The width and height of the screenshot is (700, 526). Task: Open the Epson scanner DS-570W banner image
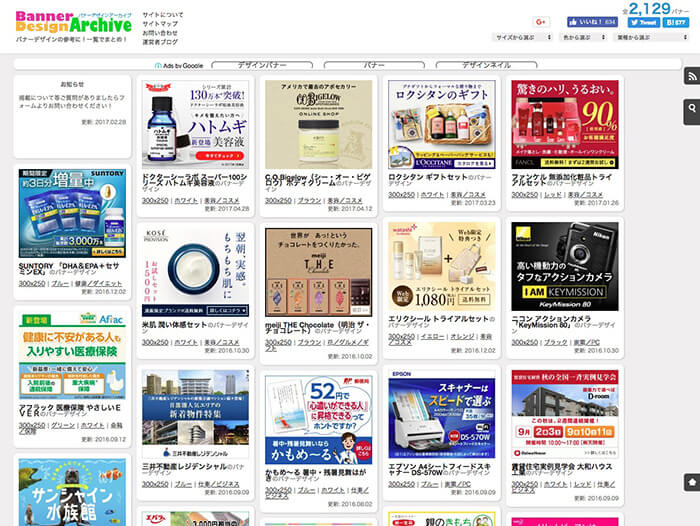(x=442, y=414)
